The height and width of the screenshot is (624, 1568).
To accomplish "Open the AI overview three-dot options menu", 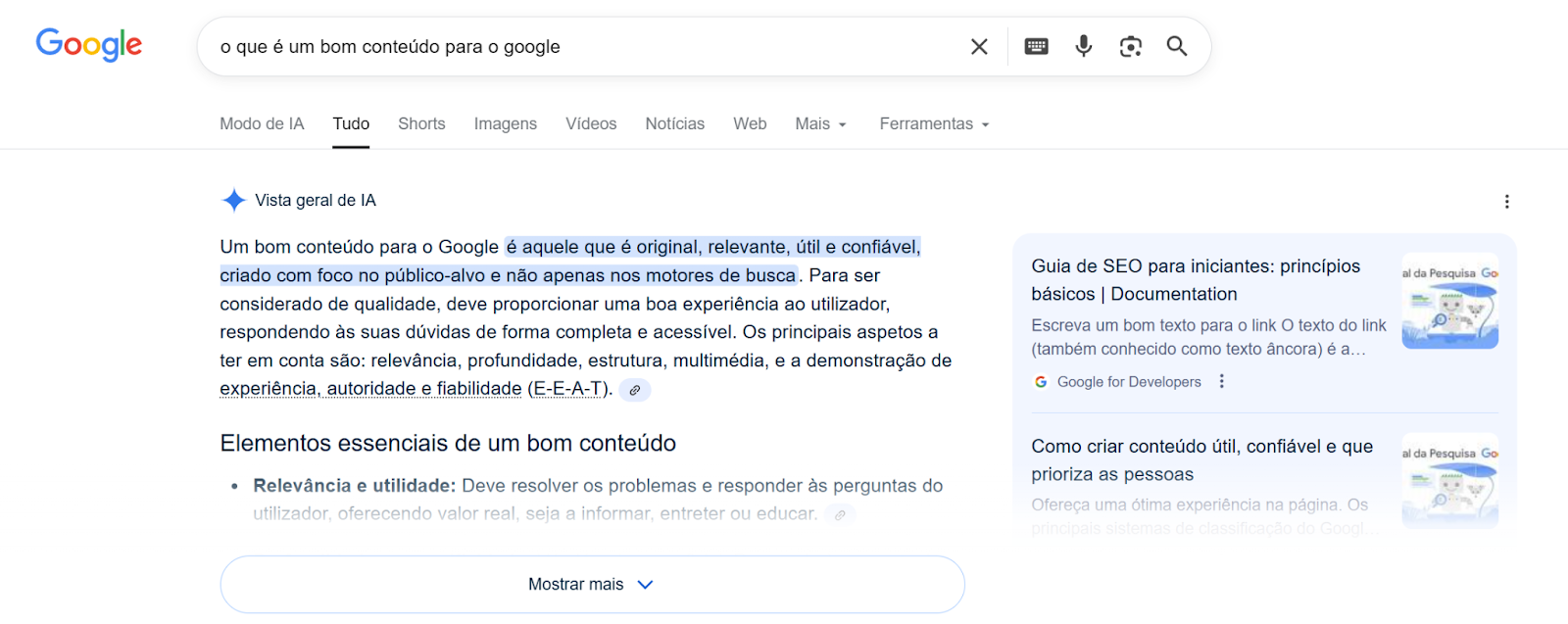I will [1506, 202].
